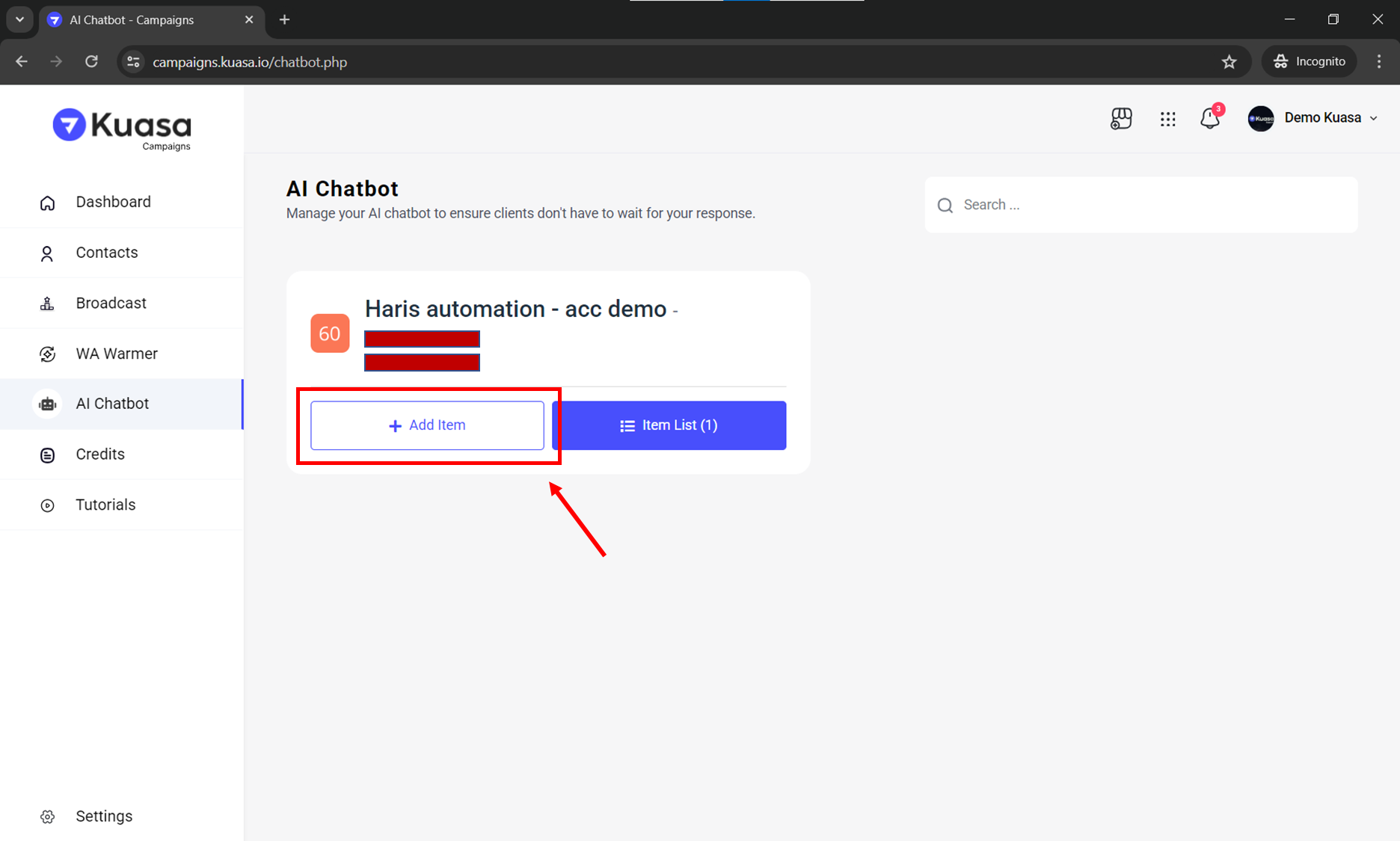This screenshot has height=841, width=1400.
Task: Click the Search input field
Action: [x=1152, y=205]
